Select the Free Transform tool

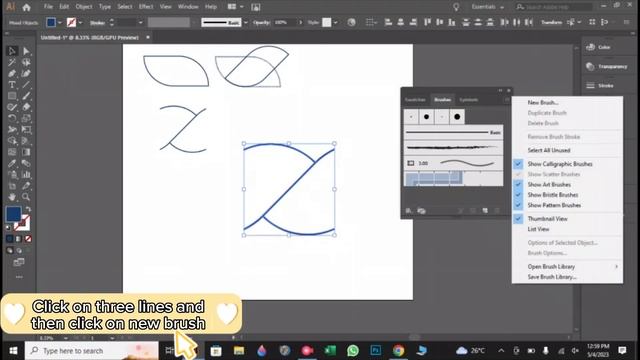point(26,130)
